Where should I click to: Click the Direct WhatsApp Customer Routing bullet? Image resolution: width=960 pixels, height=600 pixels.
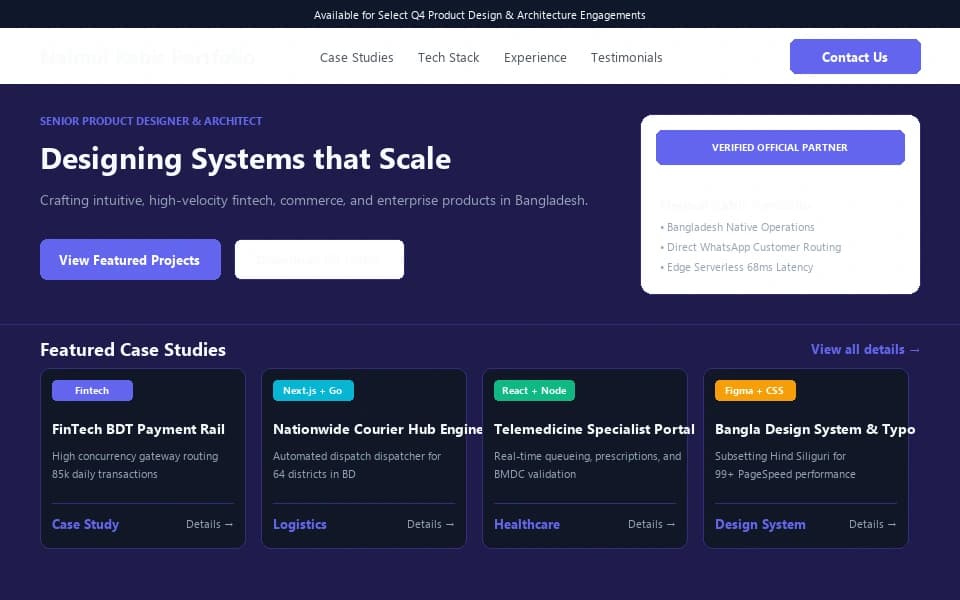click(751, 247)
